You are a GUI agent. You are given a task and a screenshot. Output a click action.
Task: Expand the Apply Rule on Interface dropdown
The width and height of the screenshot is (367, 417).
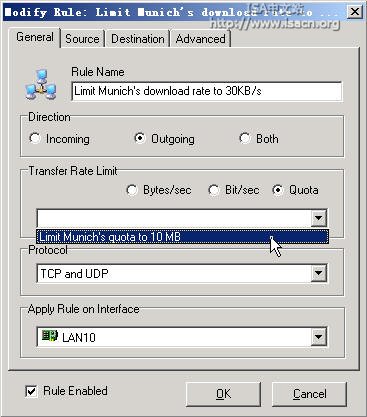coord(318,337)
